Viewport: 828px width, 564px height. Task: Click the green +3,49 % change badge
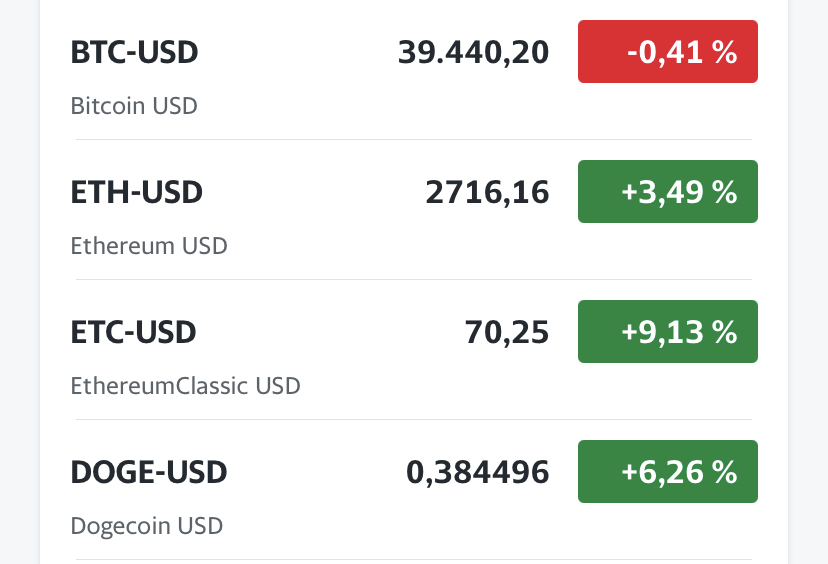pyautogui.click(x=667, y=191)
